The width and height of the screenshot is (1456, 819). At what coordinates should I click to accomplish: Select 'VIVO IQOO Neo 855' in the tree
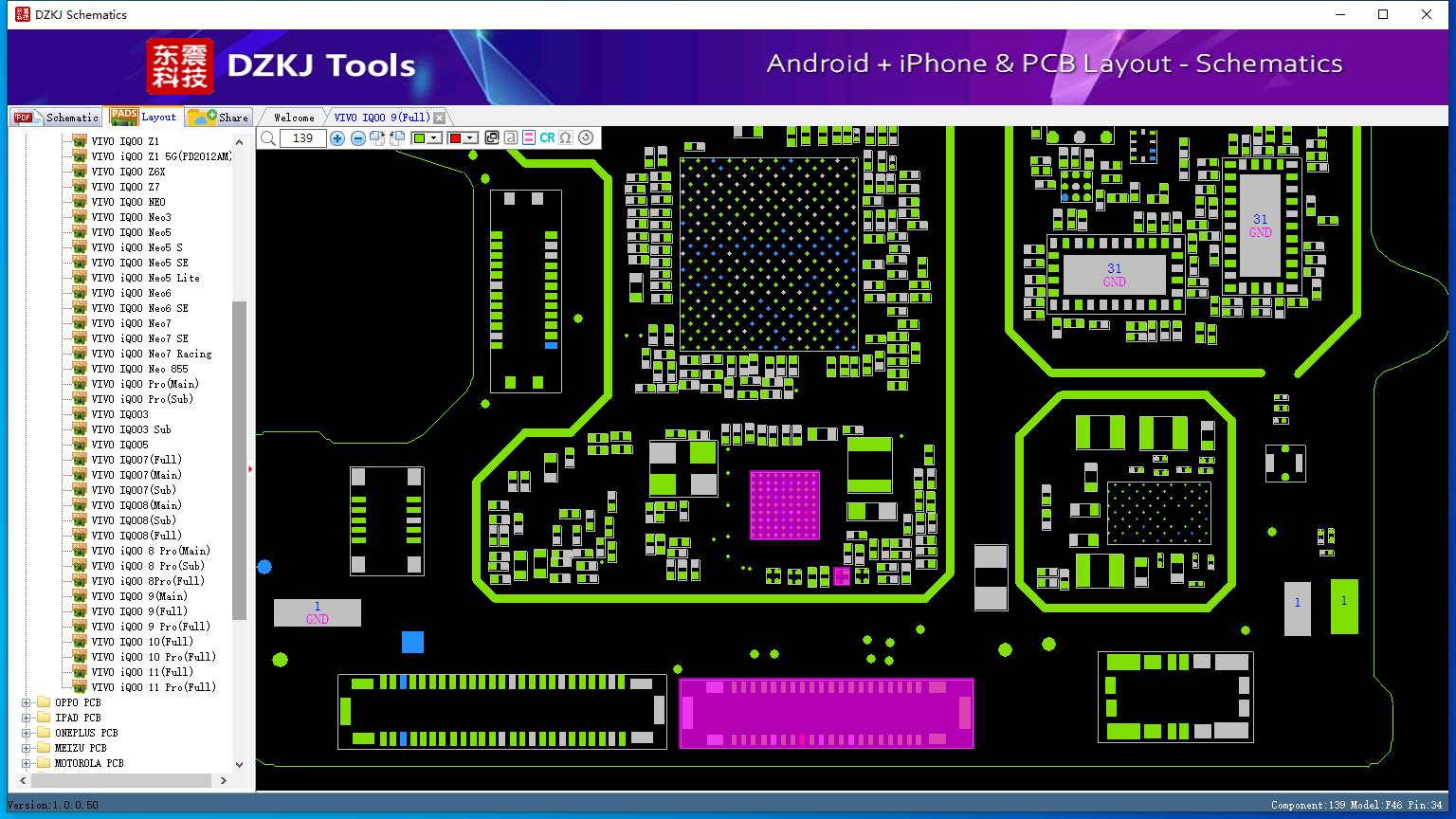coord(139,369)
